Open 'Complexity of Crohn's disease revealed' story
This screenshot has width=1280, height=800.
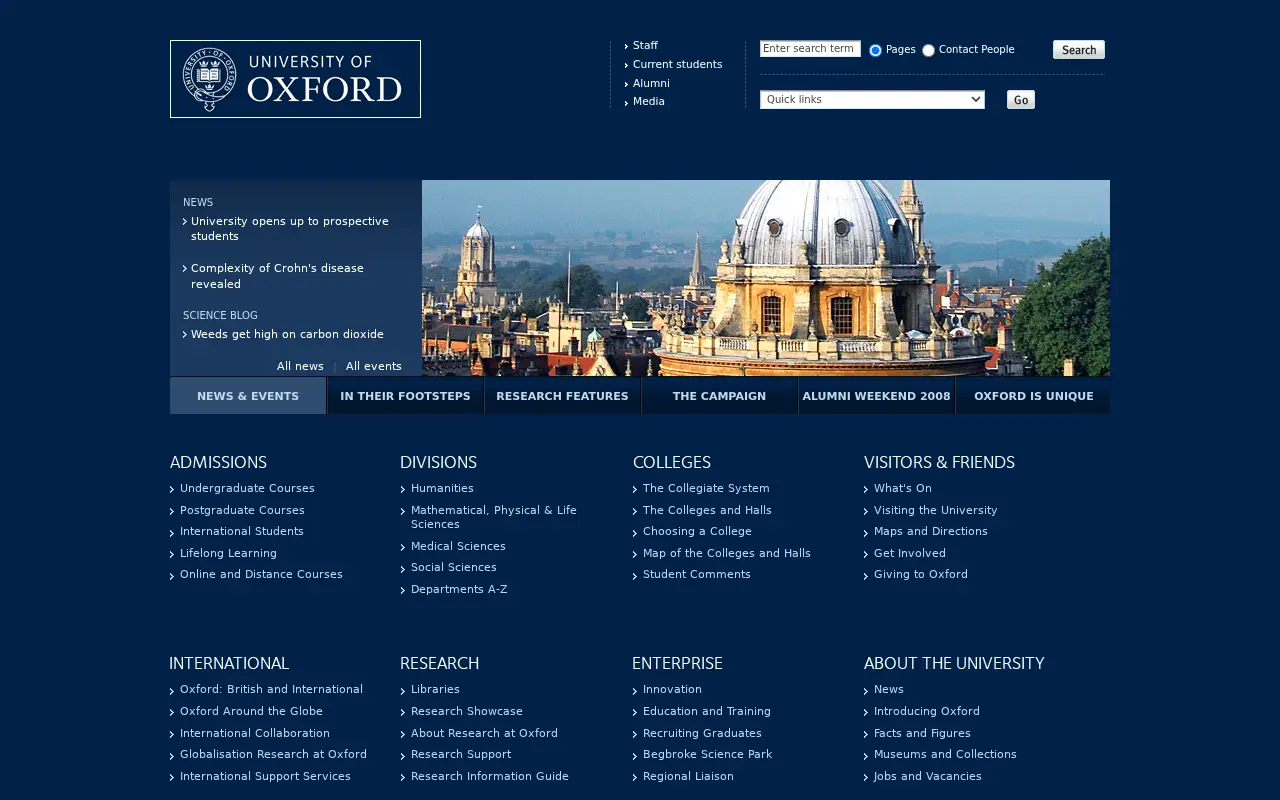point(277,276)
